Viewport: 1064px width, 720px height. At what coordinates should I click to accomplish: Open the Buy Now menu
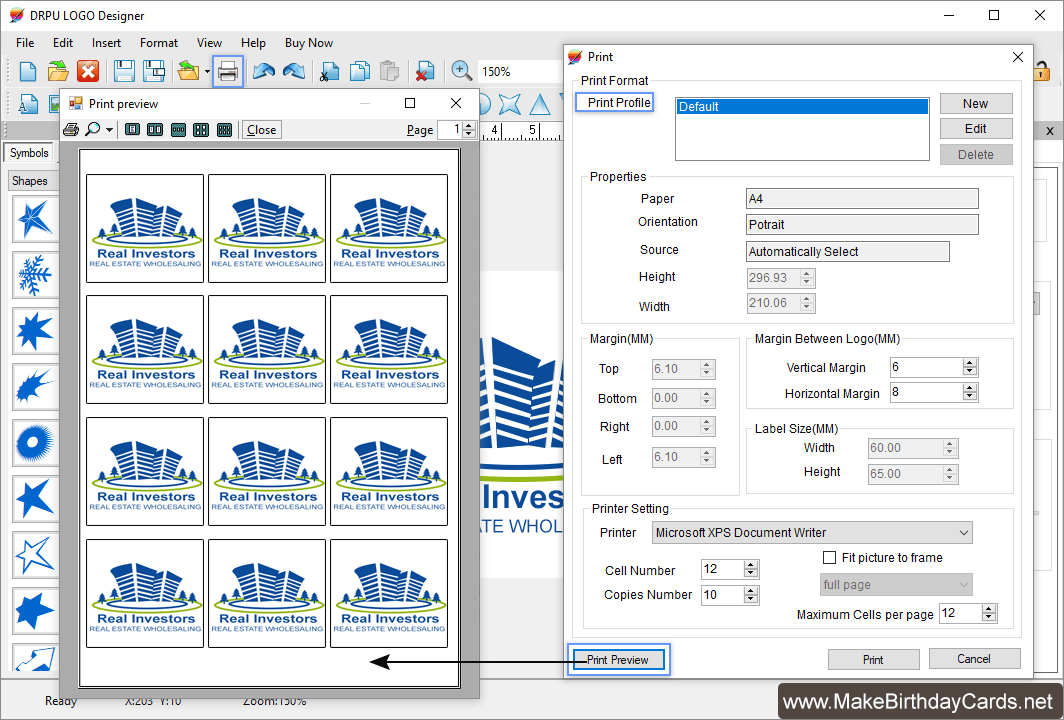click(309, 43)
